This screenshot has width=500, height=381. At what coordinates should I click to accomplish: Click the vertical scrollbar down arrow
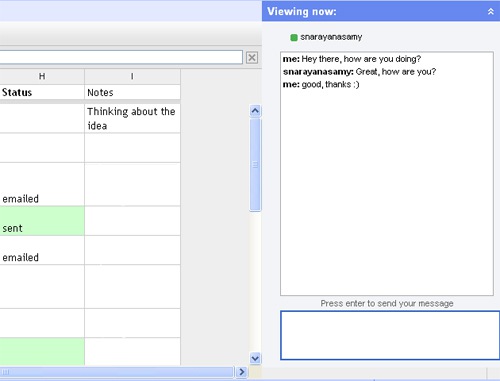pyautogui.click(x=255, y=358)
